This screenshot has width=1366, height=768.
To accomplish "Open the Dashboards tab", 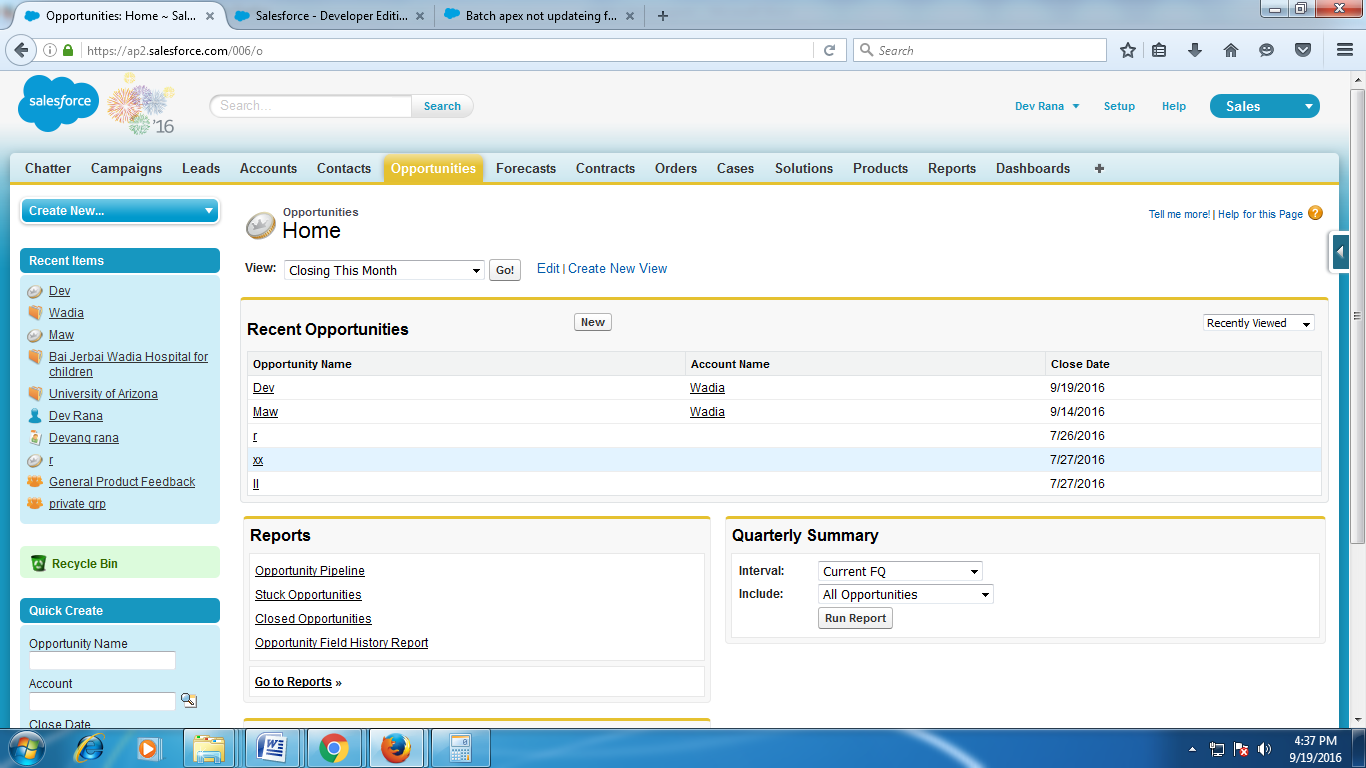I will click(x=1032, y=169).
